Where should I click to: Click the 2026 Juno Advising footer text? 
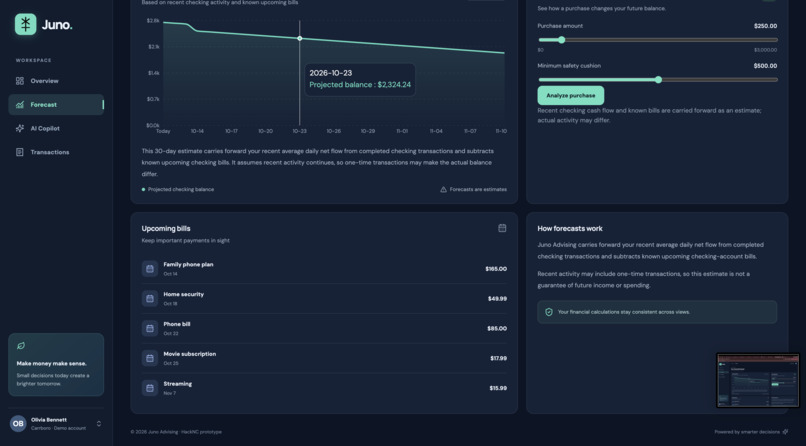[x=176, y=432]
